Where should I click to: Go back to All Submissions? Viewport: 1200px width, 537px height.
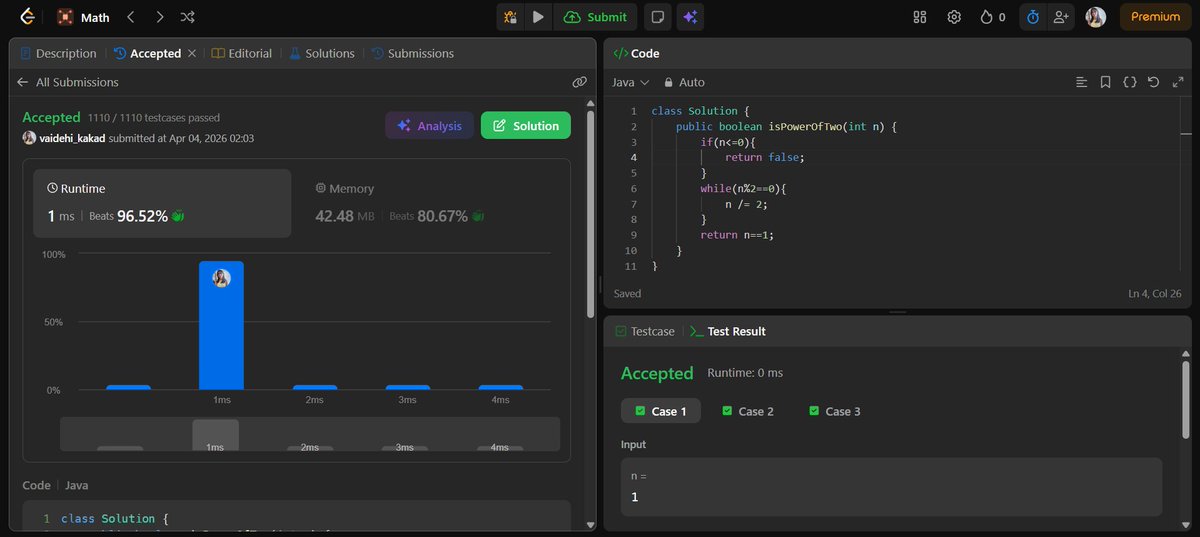click(x=68, y=82)
